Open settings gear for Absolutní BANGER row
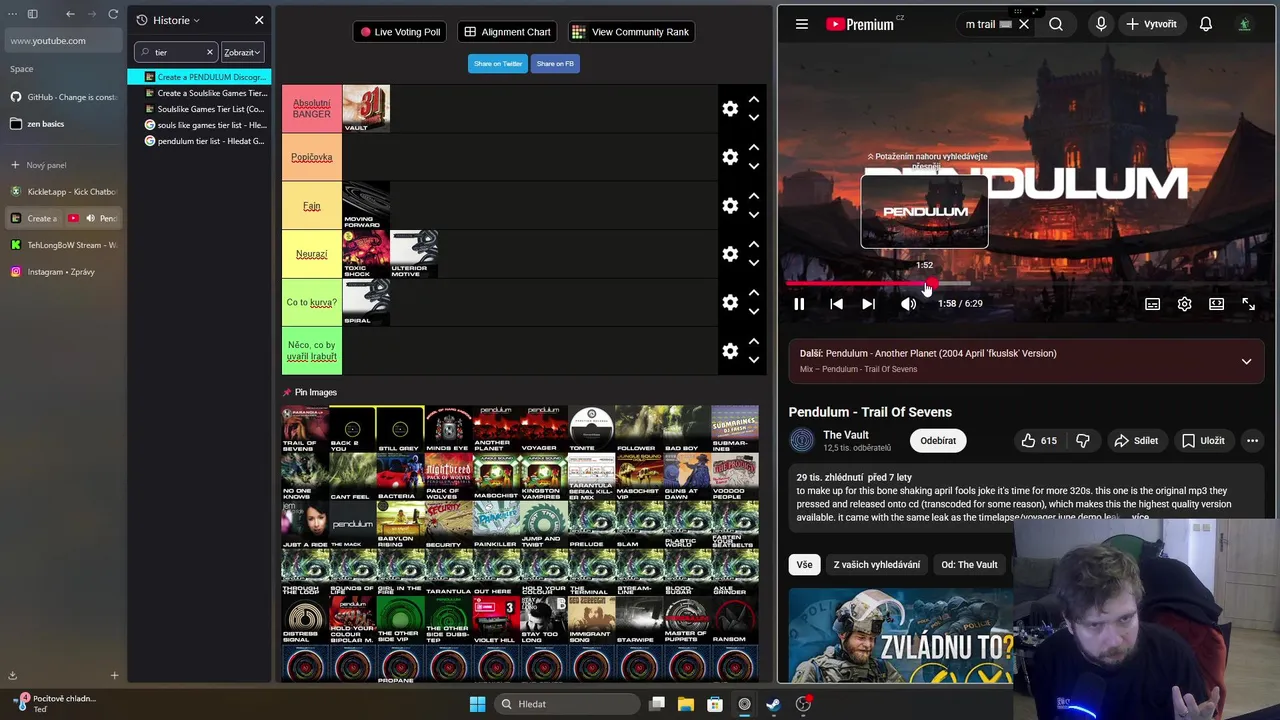The width and height of the screenshot is (1280, 720). pos(730,109)
